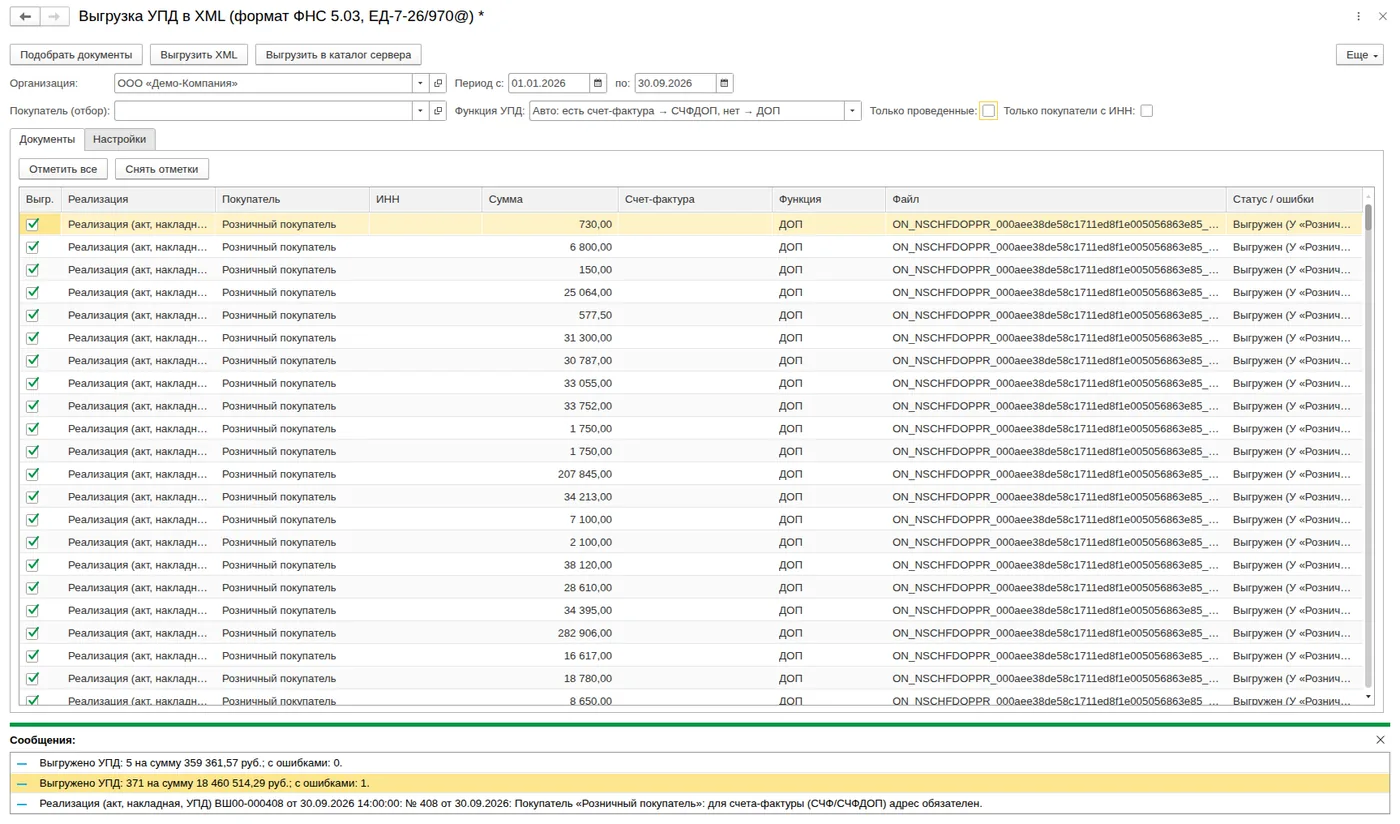Viewport: 1400px width, 824px height.
Task: Open the end date calendar picker
Action: click(724, 83)
